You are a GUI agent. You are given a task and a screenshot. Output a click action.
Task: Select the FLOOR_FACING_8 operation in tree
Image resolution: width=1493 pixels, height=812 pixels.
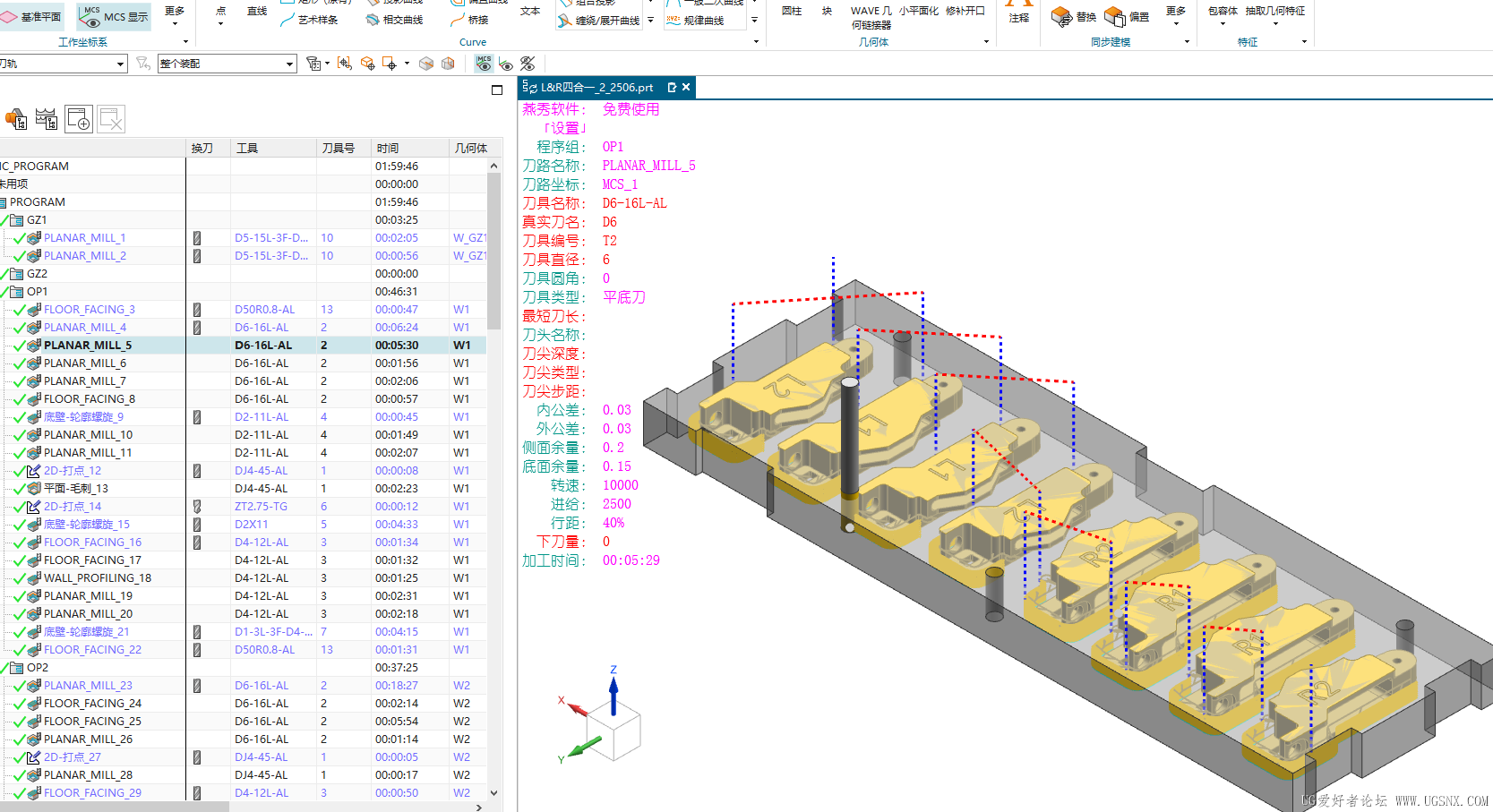pyautogui.click(x=90, y=399)
